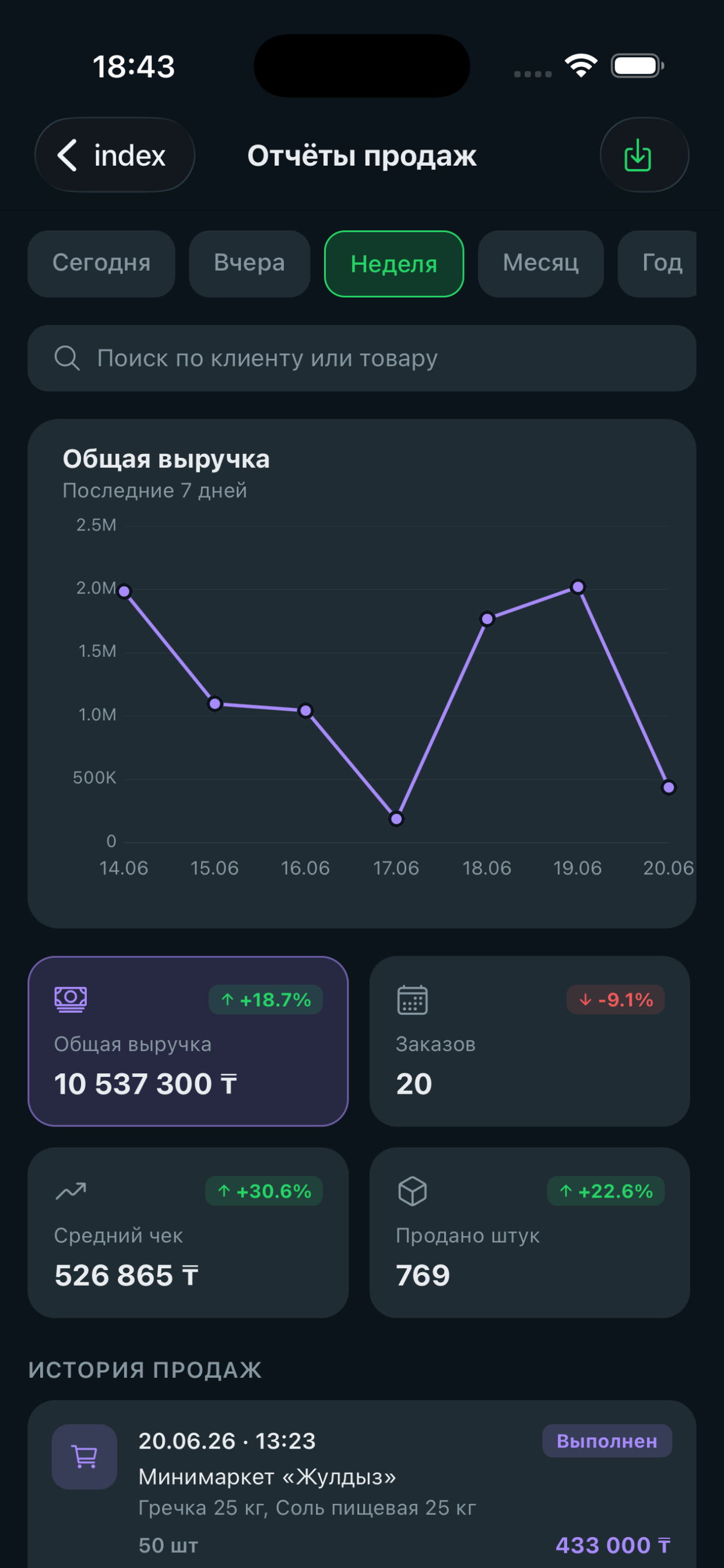This screenshot has width=724, height=1568.
Task: Tap the trending arrow icon on Средний чек
Action: click(x=71, y=1191)
